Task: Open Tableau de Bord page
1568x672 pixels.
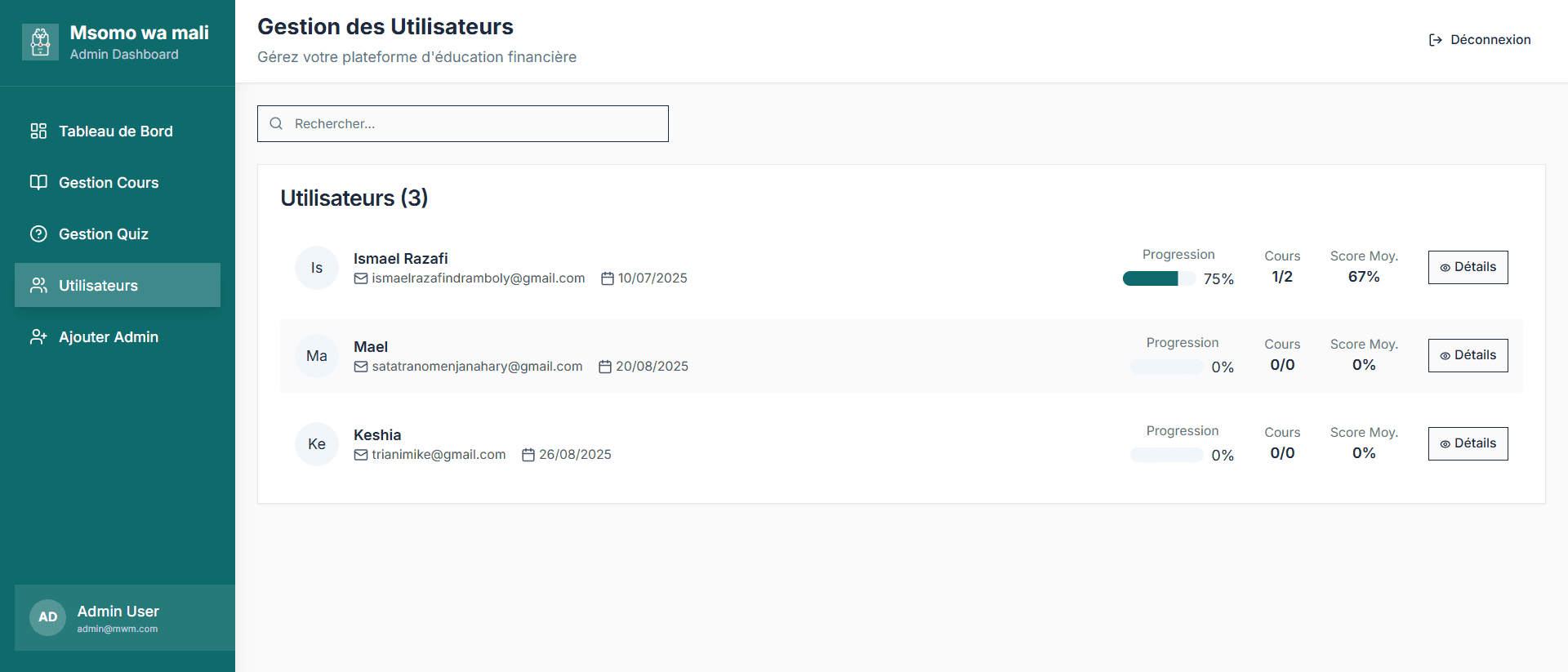Action: pyautogui.click(x=117, y=131)
